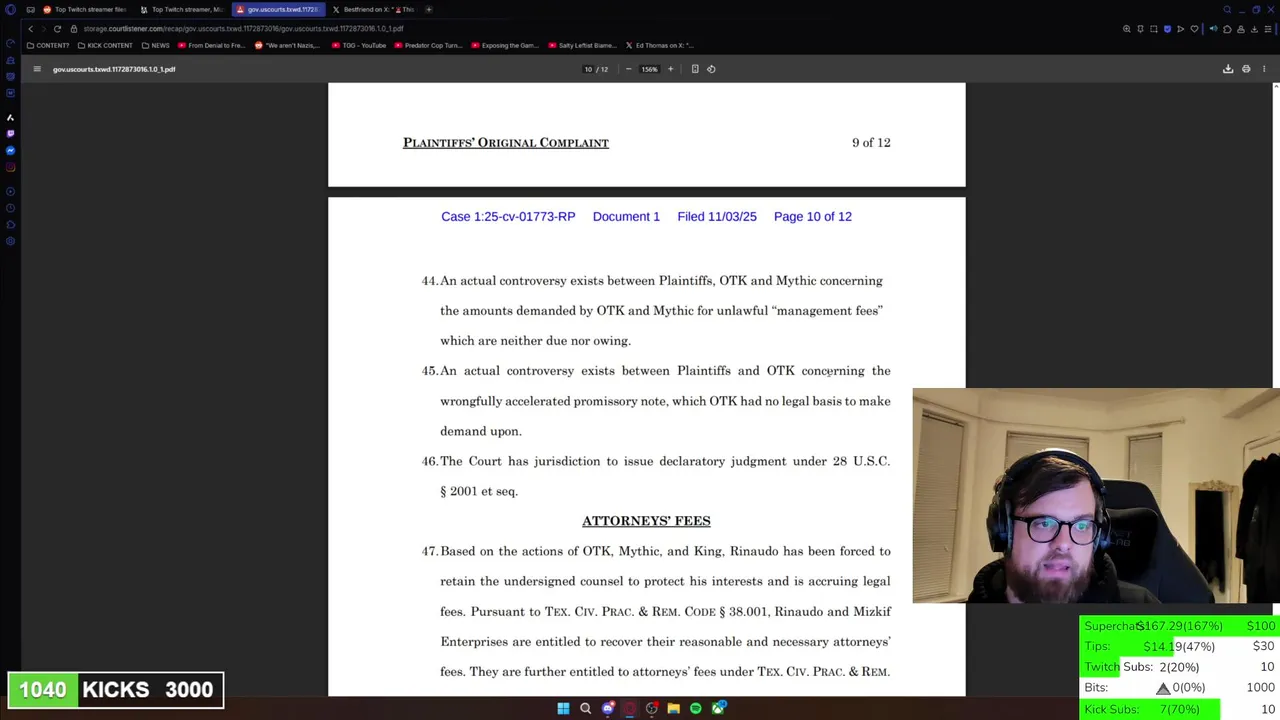Open the PDF viewer sidebar menu icon
The width and height of the screenshot is (1280, 720).
37,69
